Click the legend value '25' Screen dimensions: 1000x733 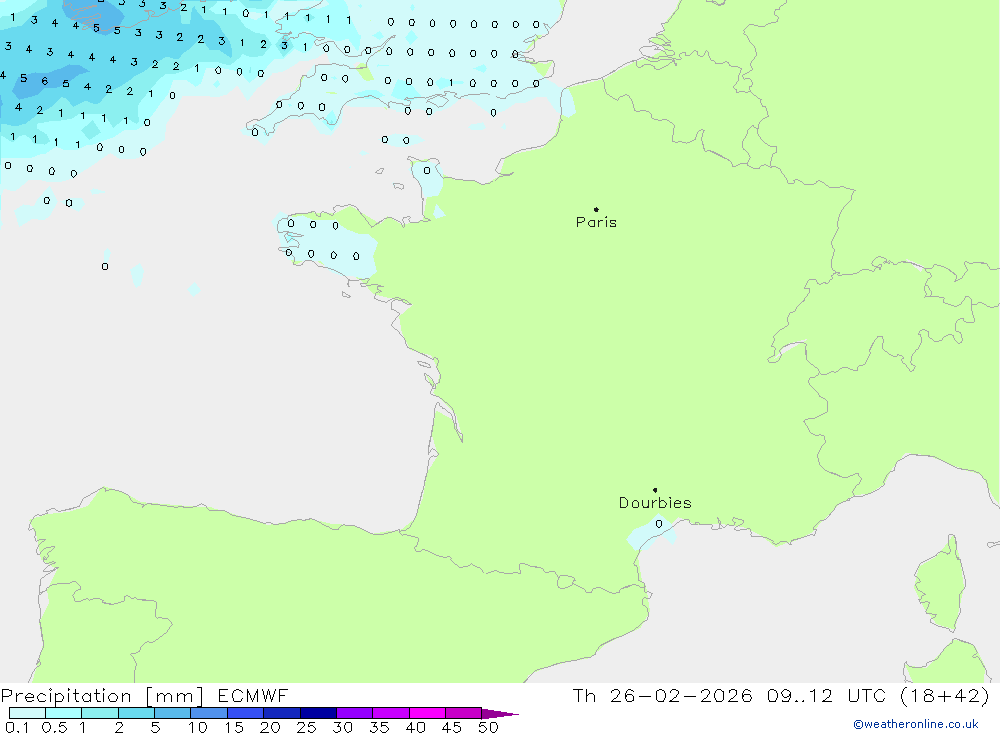tap(306, 727)
